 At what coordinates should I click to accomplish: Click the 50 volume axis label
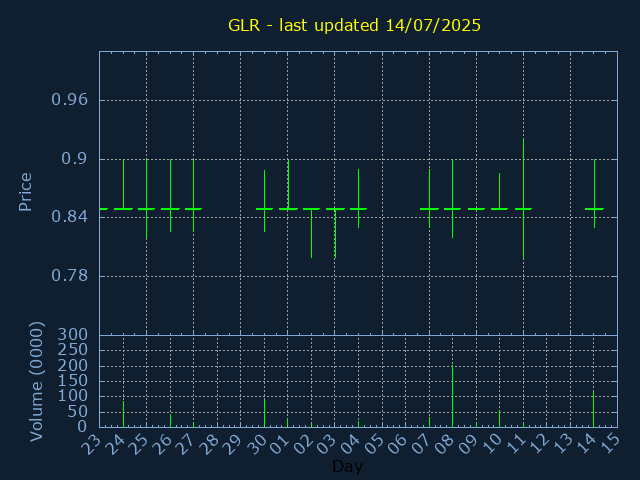78,411
